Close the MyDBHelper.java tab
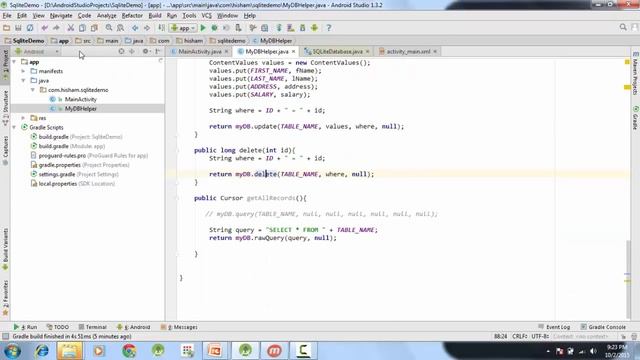 (293, 51)
